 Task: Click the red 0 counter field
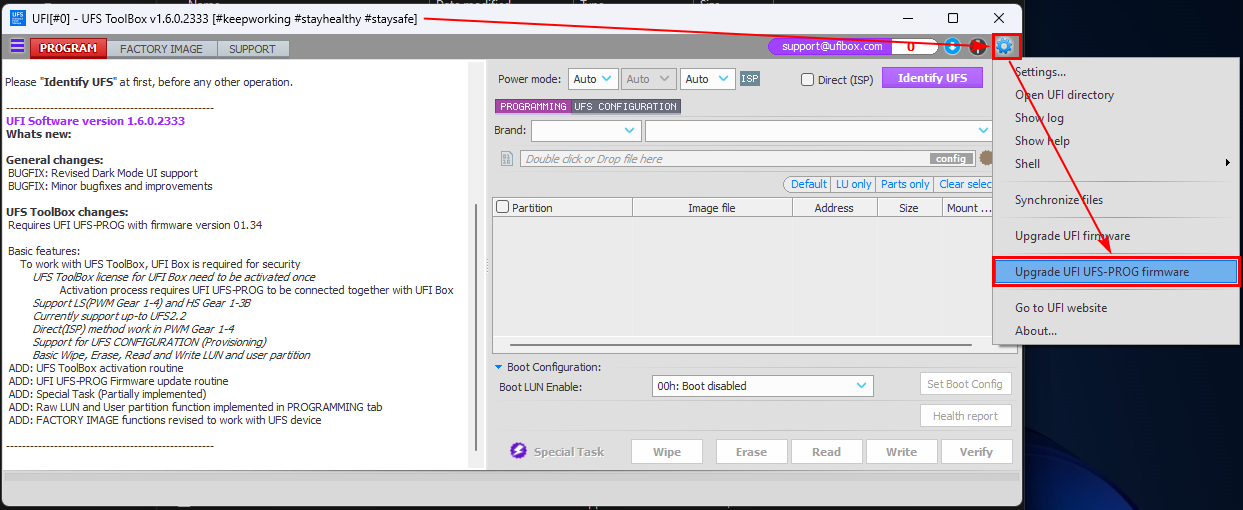(x=911, y=46)
